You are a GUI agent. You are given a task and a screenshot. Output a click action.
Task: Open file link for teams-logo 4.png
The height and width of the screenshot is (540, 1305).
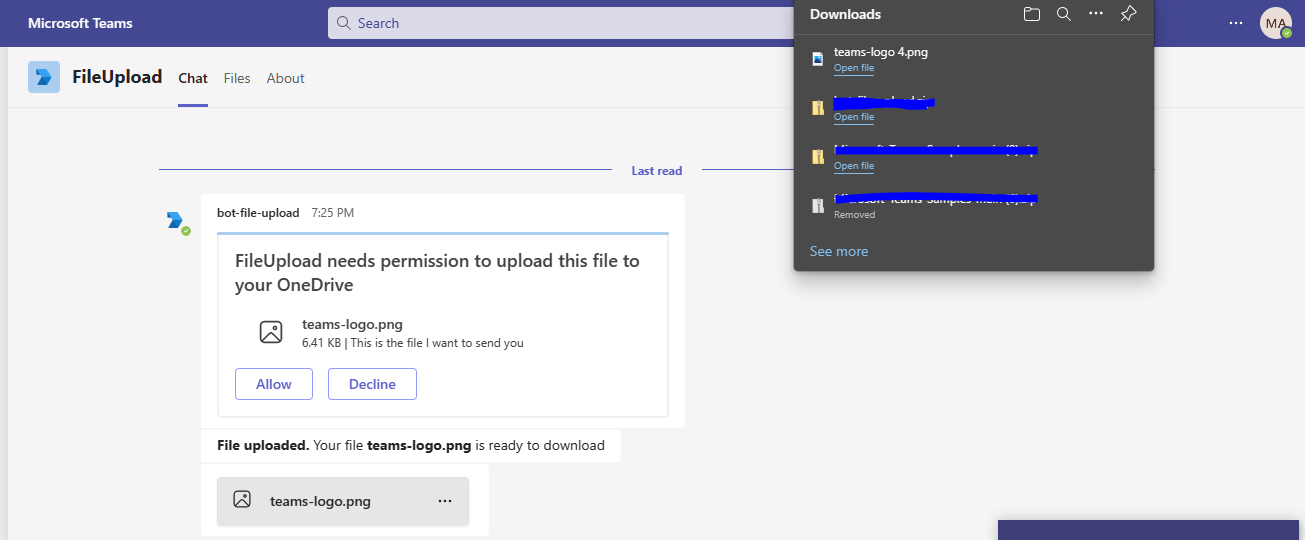coord(854,68)
